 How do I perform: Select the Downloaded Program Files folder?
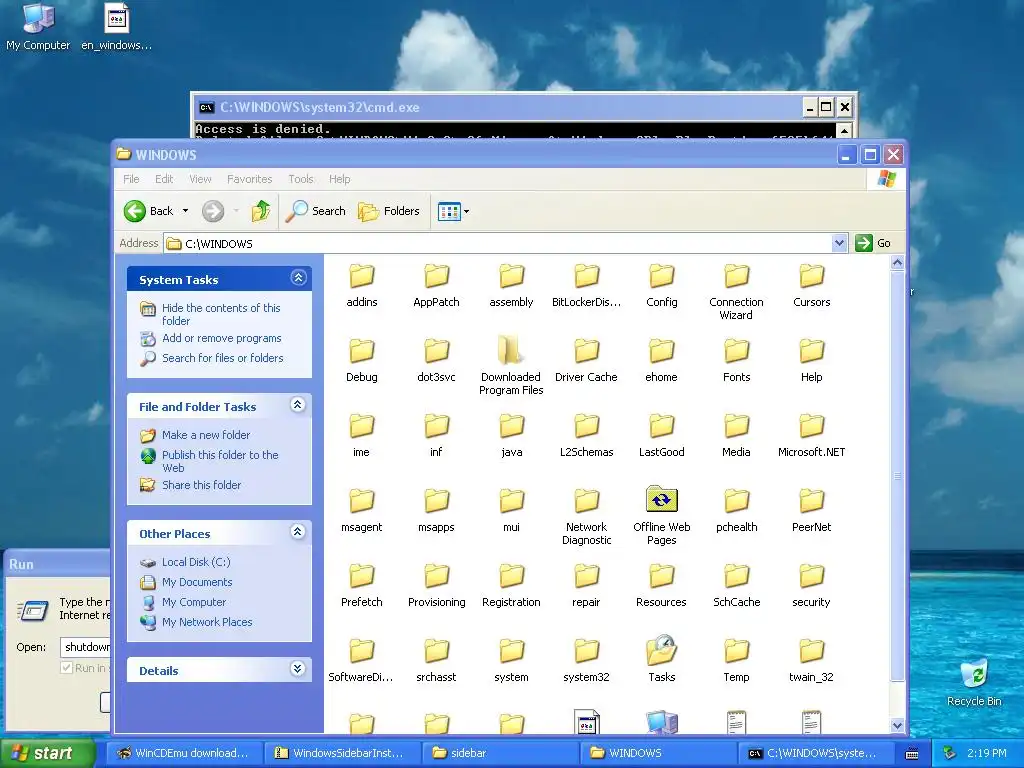(x=511, y=364)
